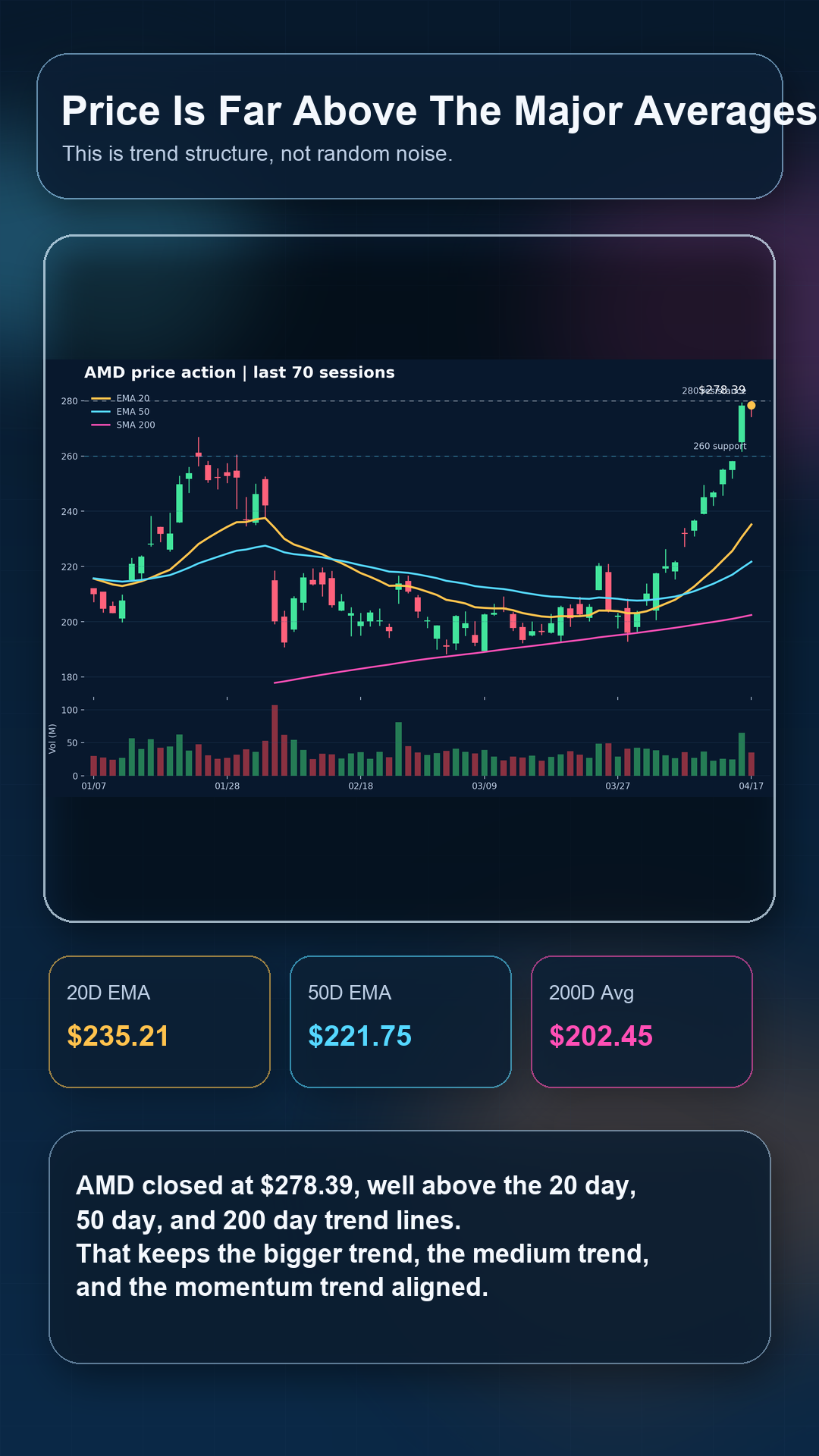This screenshot has height=1456, width=819.
Task: Click the 240 tick on the price axis
Action: tap(69, 512)
